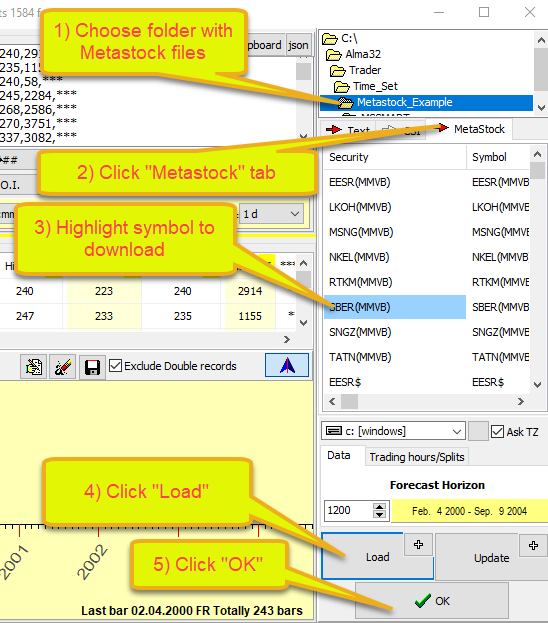Open the Trading hours/Splits tab
The image size is (548, 623).
coord(416,457)
